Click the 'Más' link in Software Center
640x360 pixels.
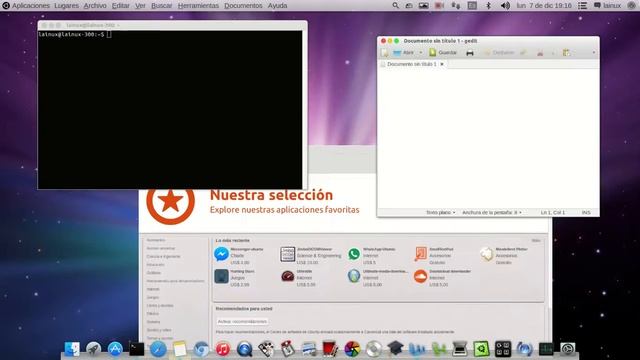(536, 240)
